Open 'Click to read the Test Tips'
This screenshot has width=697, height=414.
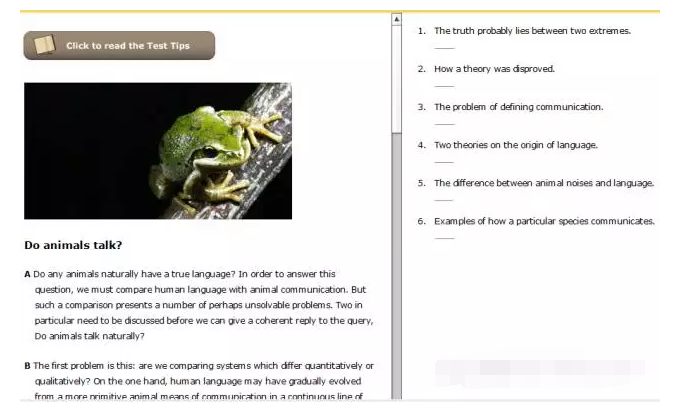tap(119, 46)
